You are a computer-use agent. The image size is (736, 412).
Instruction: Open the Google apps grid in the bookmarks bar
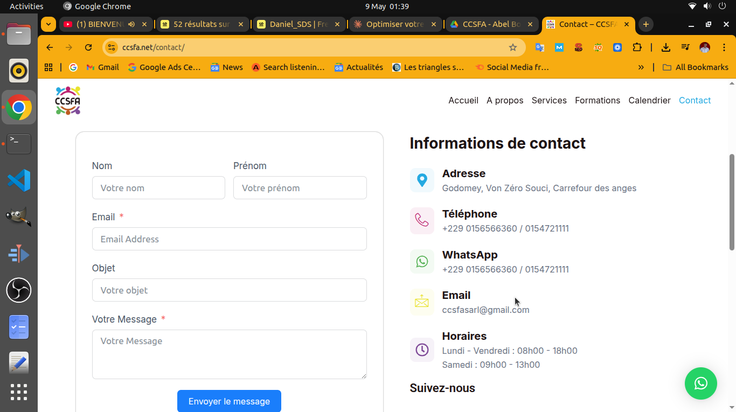[x=48, y=68]
